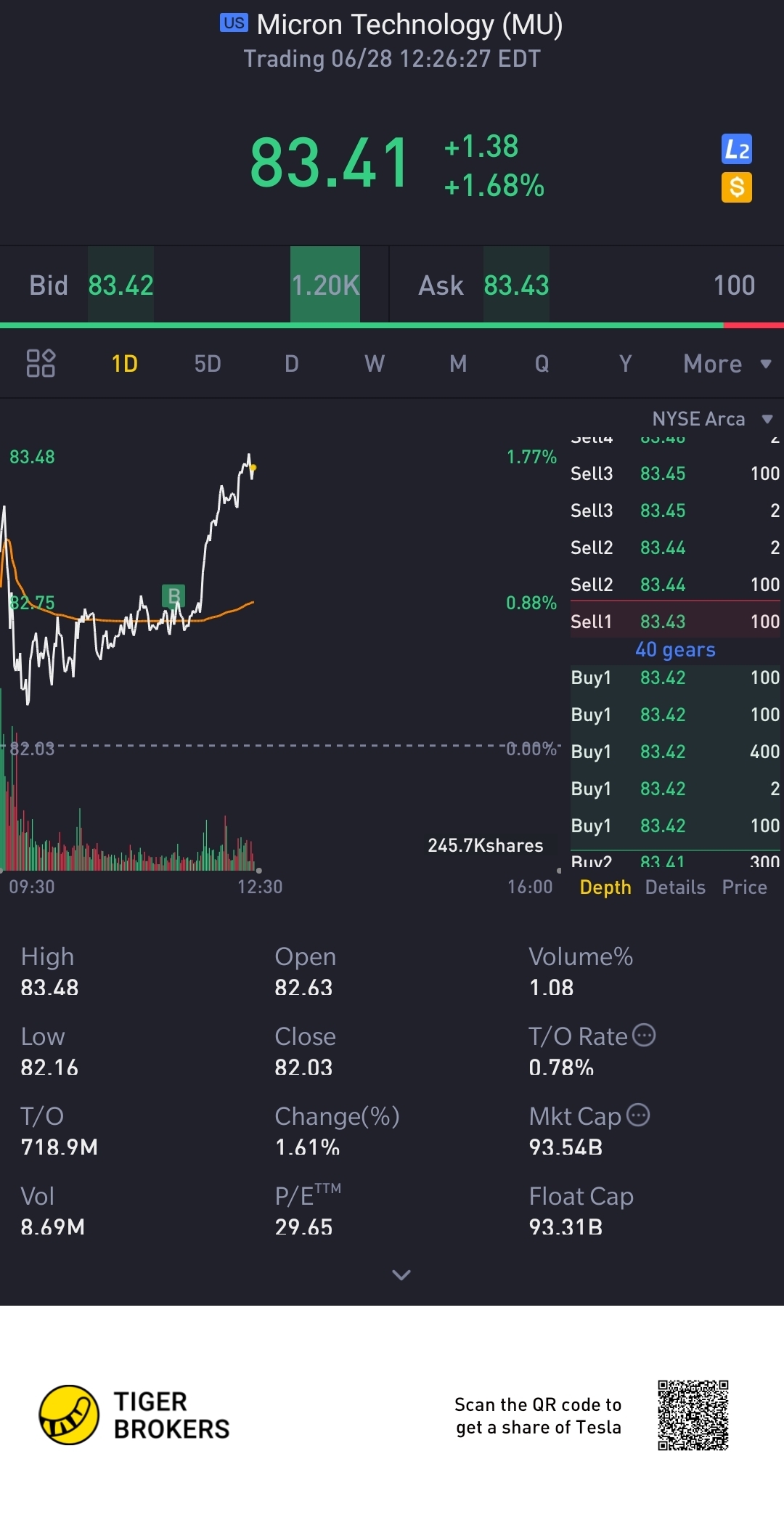This screenshot has width=784, height=1525.
Task: Tap the Float Cap value 93.31B
Action: click(565, 1227)
